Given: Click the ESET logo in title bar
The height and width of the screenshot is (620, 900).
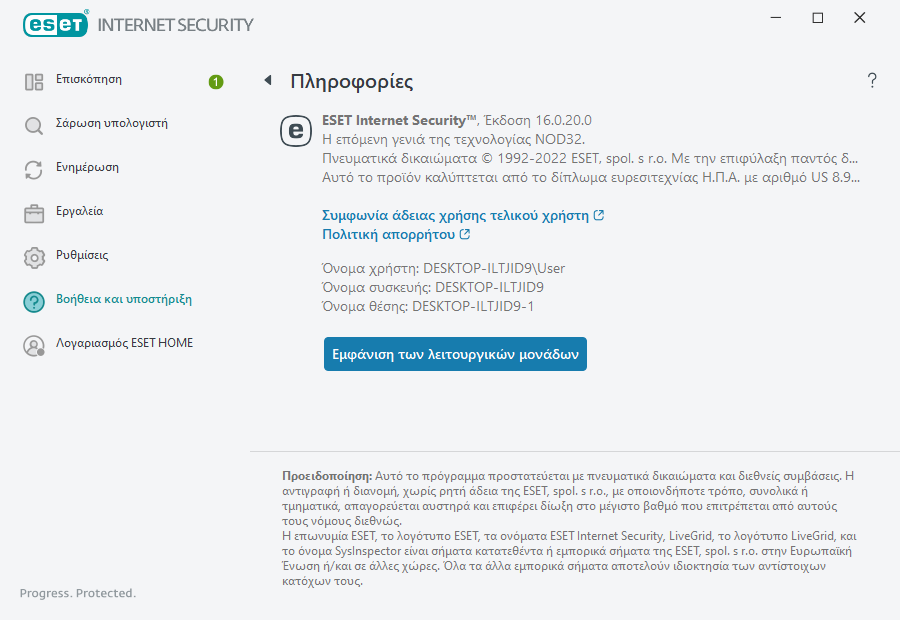Looking at the screenshot, I should (55, 24).
